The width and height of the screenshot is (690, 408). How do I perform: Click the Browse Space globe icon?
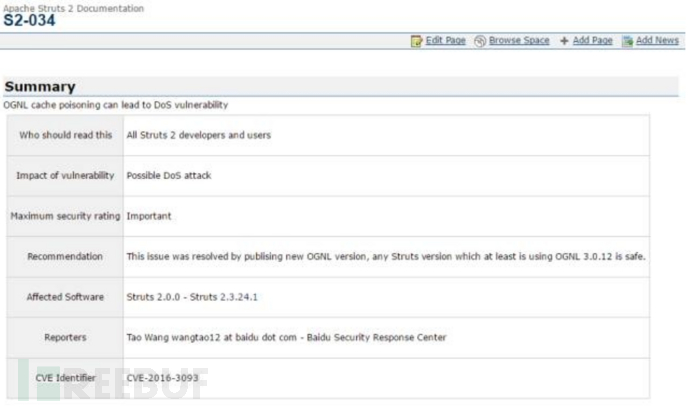click(480, 41)
